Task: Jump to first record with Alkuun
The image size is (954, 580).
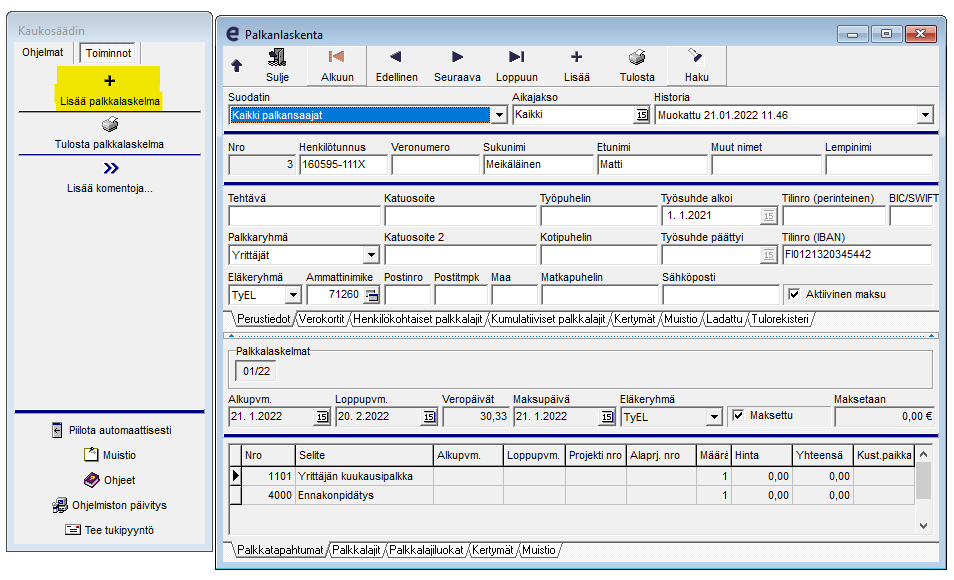Action: 336,57
